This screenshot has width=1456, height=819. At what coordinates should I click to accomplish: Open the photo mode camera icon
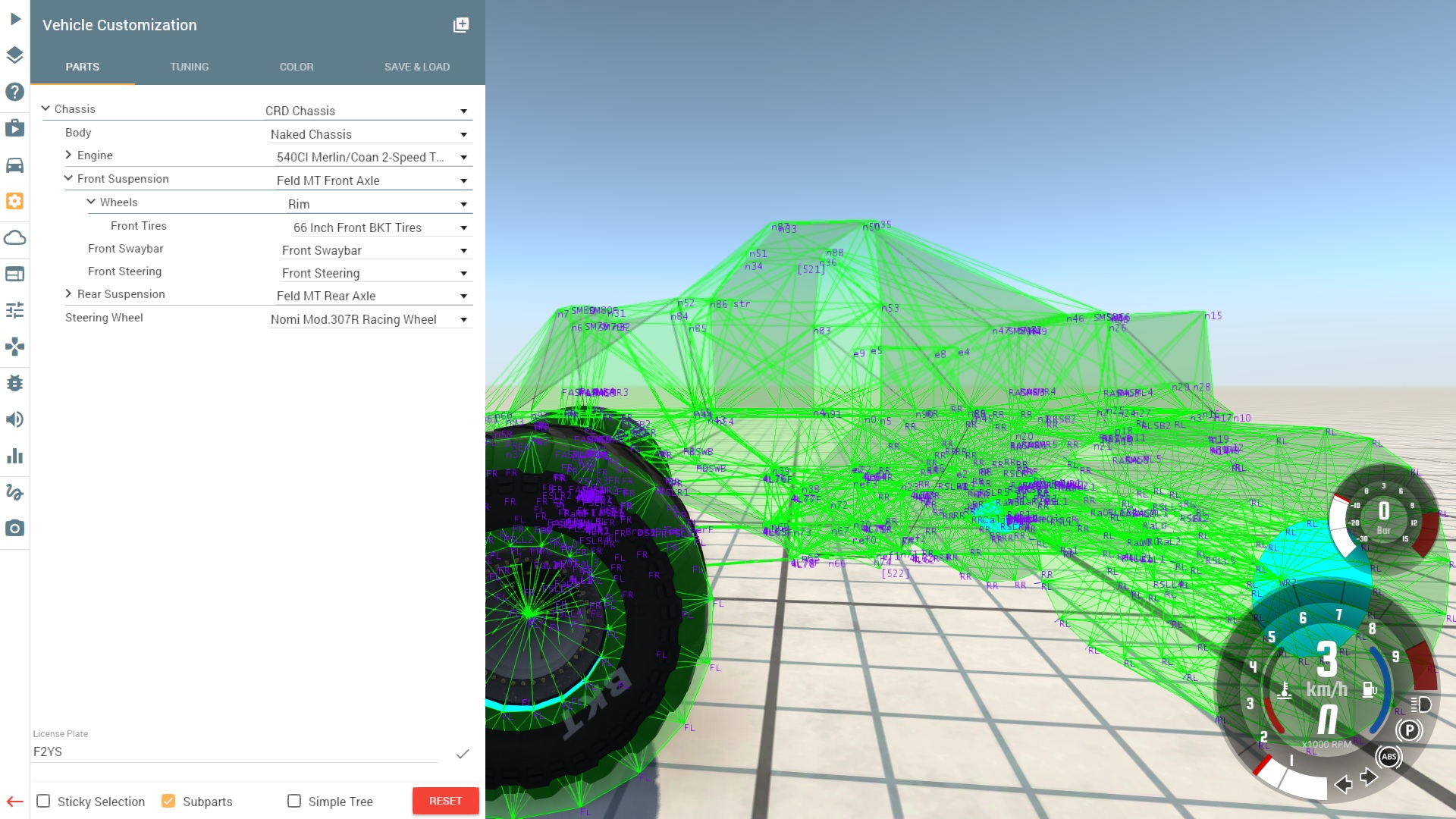[15, 529]
